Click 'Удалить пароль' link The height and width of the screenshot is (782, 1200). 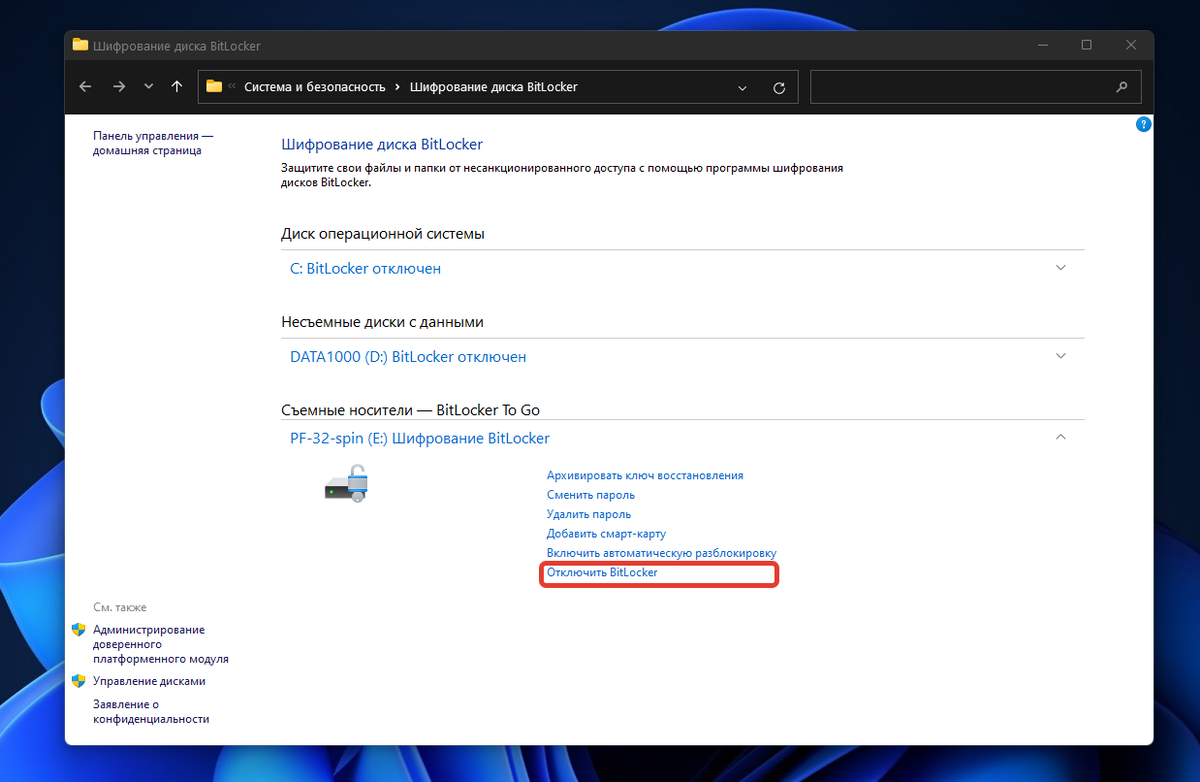(x=589, y=514)
